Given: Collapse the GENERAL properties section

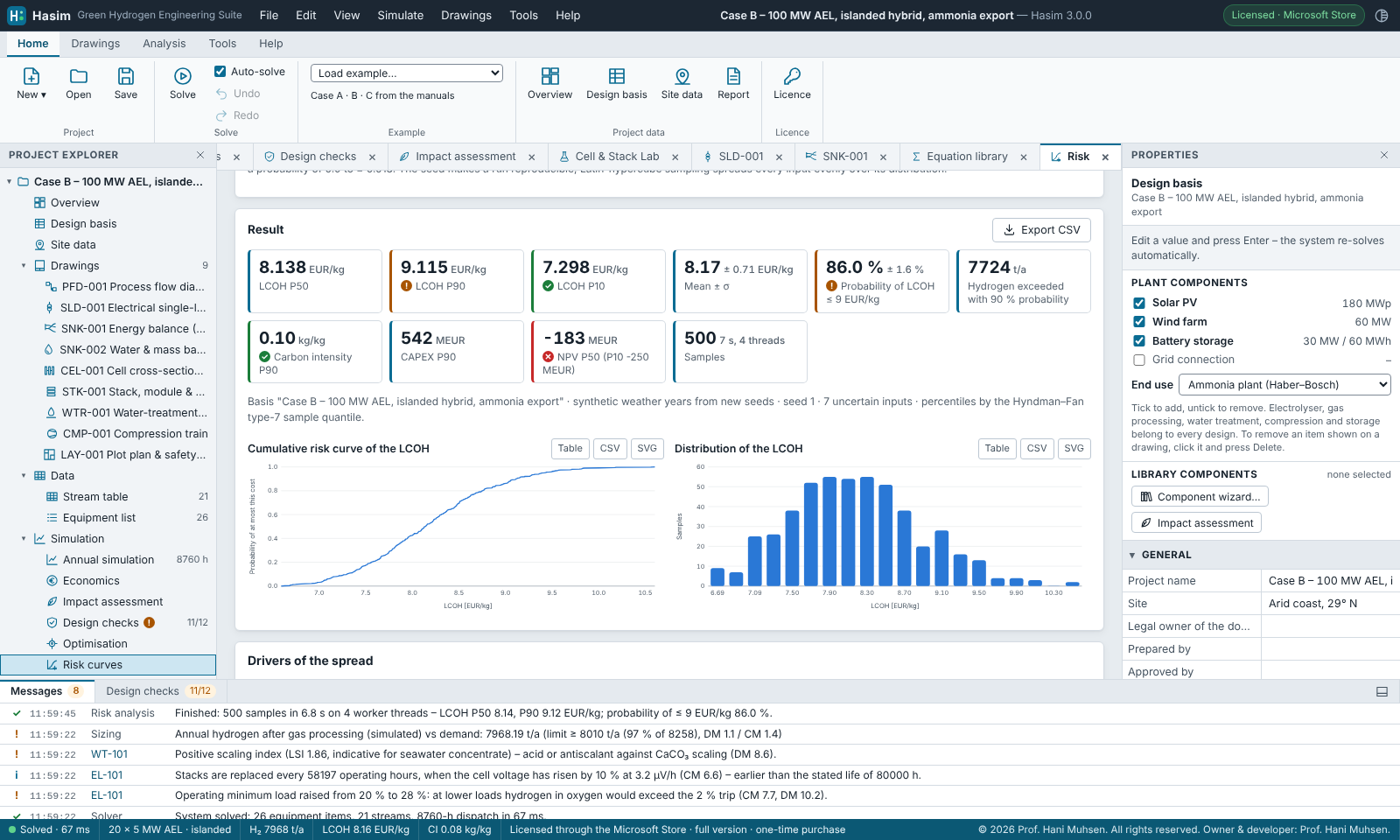Looking at the screenshot, I should [x=1132, y=555].
